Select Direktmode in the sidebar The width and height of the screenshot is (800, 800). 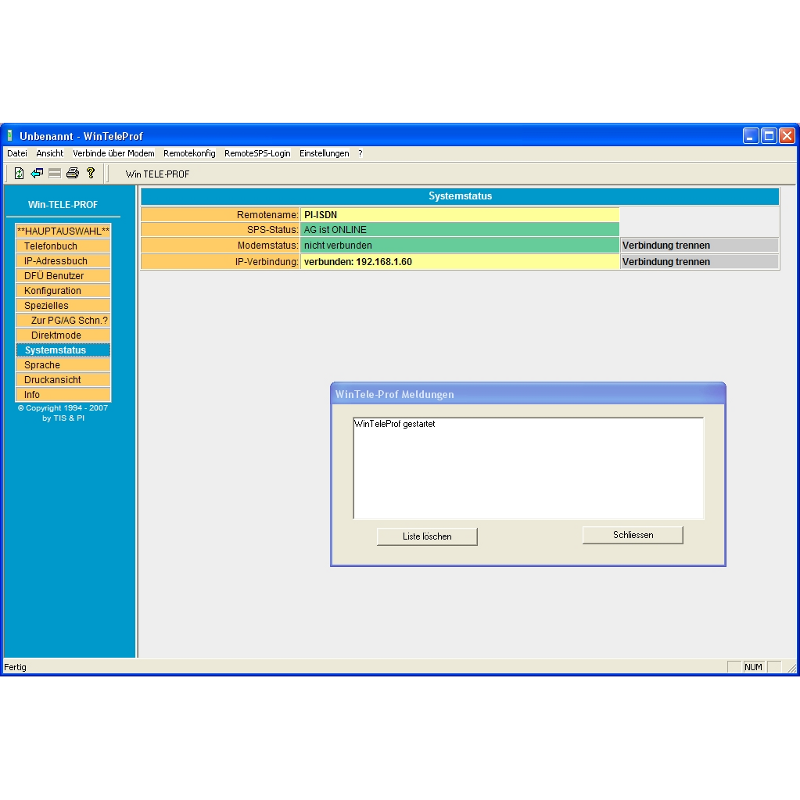point(63,335)
